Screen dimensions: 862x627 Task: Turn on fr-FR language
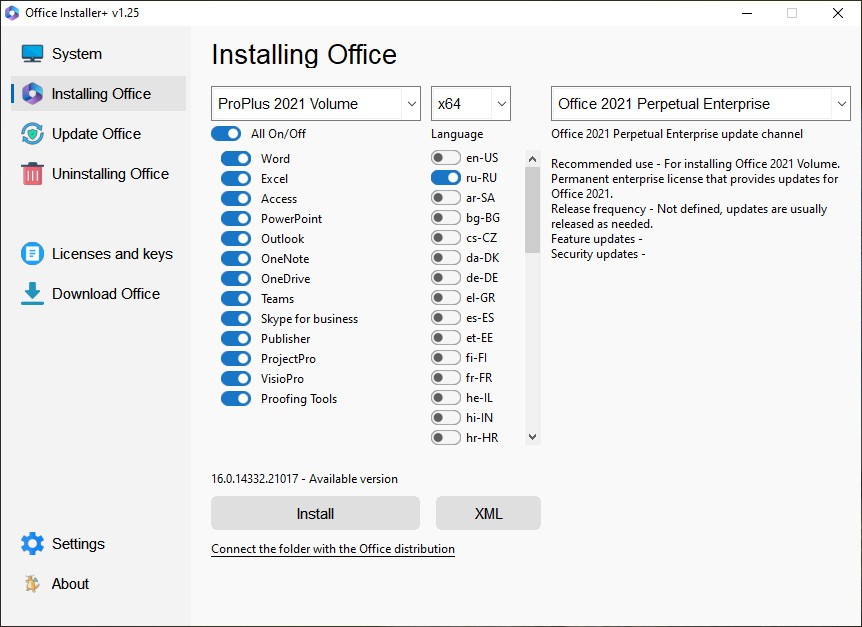(446, 378)
